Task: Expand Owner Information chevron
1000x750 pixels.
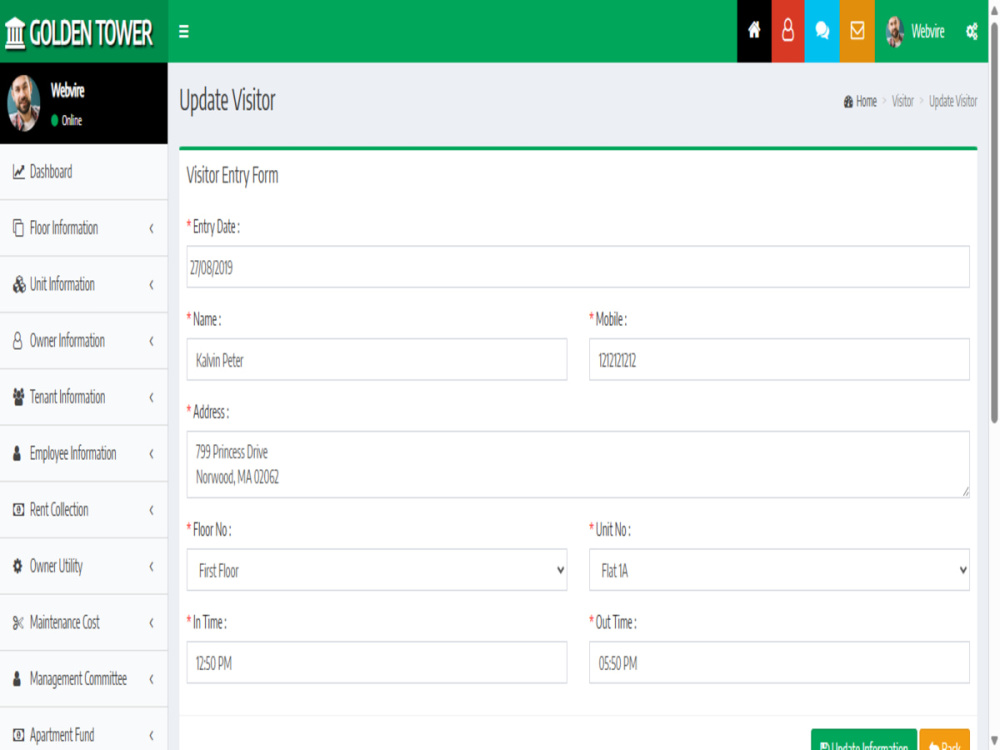Action: [x=151, y=341]
